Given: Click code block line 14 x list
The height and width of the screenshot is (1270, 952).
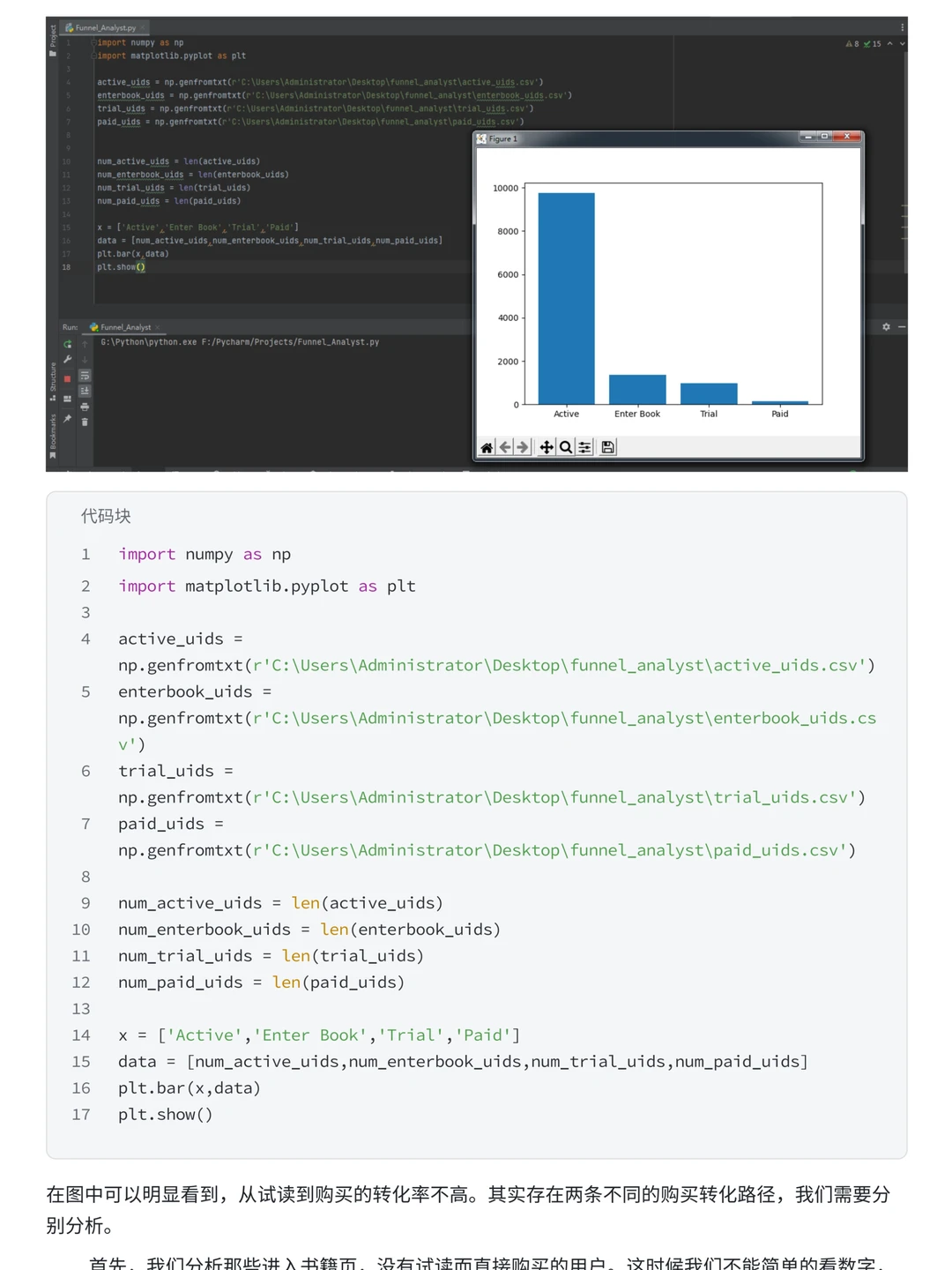Looking at the screenshot, I should tap(319, 1035).
